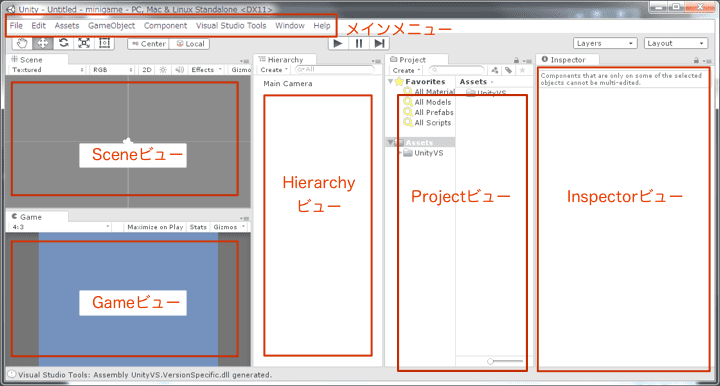Screen dimensions: 720x386
Task: Open Inspector panel options menu icon
Action: click(707, 61)
